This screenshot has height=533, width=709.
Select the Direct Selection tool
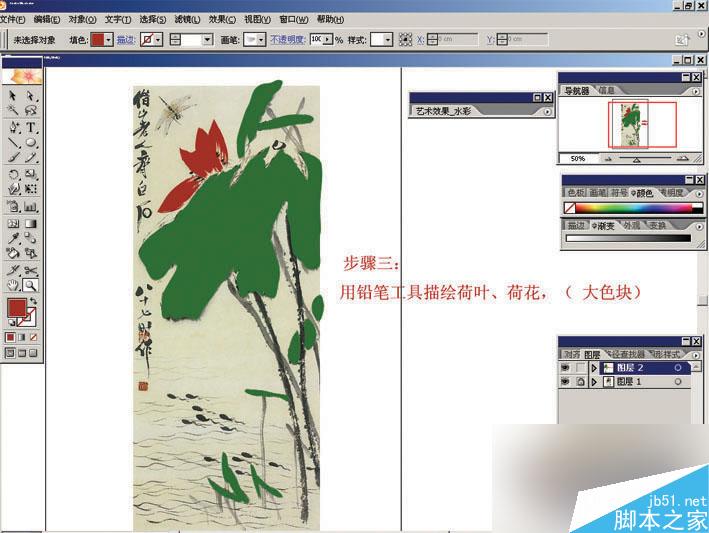tap(30, 95)
